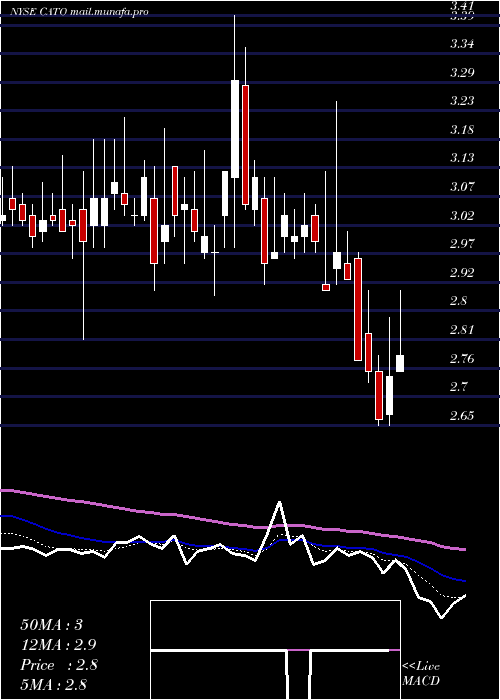Image resolution: width=500 pixels, height=700 pixels.
Task: Click the 5MA : 2.8 readout
Action: (53, 684)
